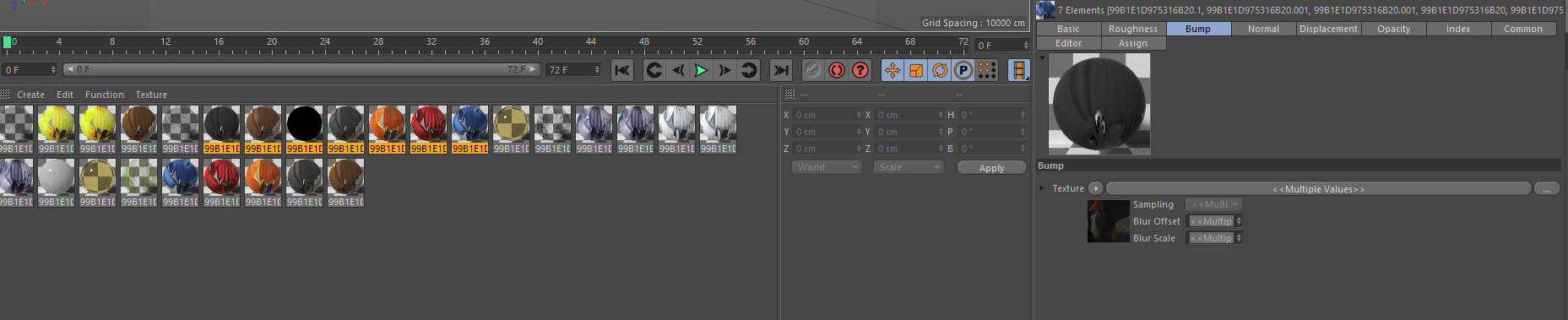
Task: Switch to the Basic tab
Action: [1068, 29]
